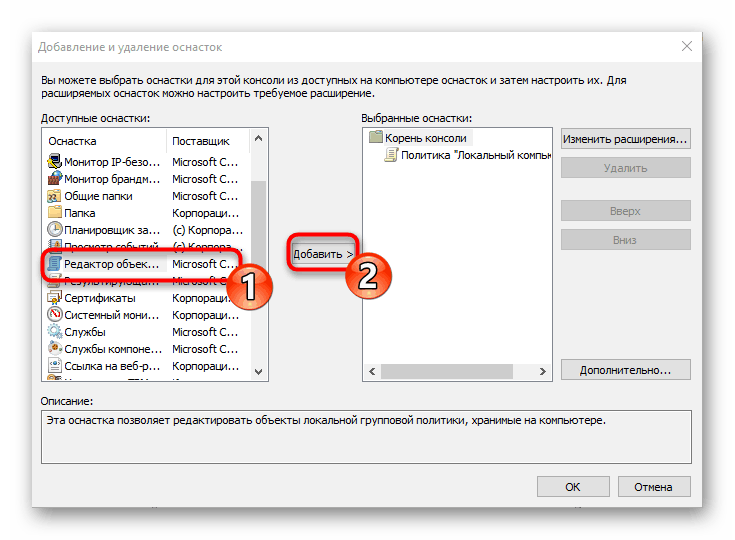The height and width of the screenshot is (540, 735).
Task: Click Microsoft C... vendor for Службы
Action: point(205,332)
